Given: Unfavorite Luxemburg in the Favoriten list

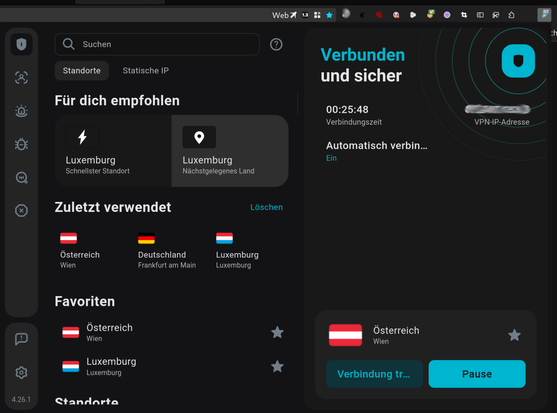Looking at the screenshot, I should [277, 366].
